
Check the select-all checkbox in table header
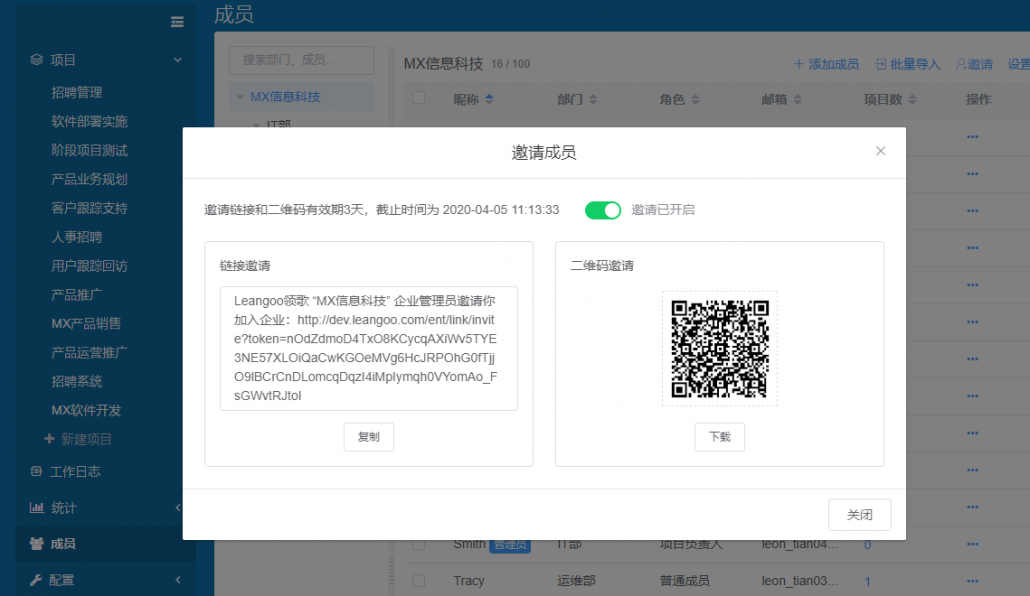419,98
